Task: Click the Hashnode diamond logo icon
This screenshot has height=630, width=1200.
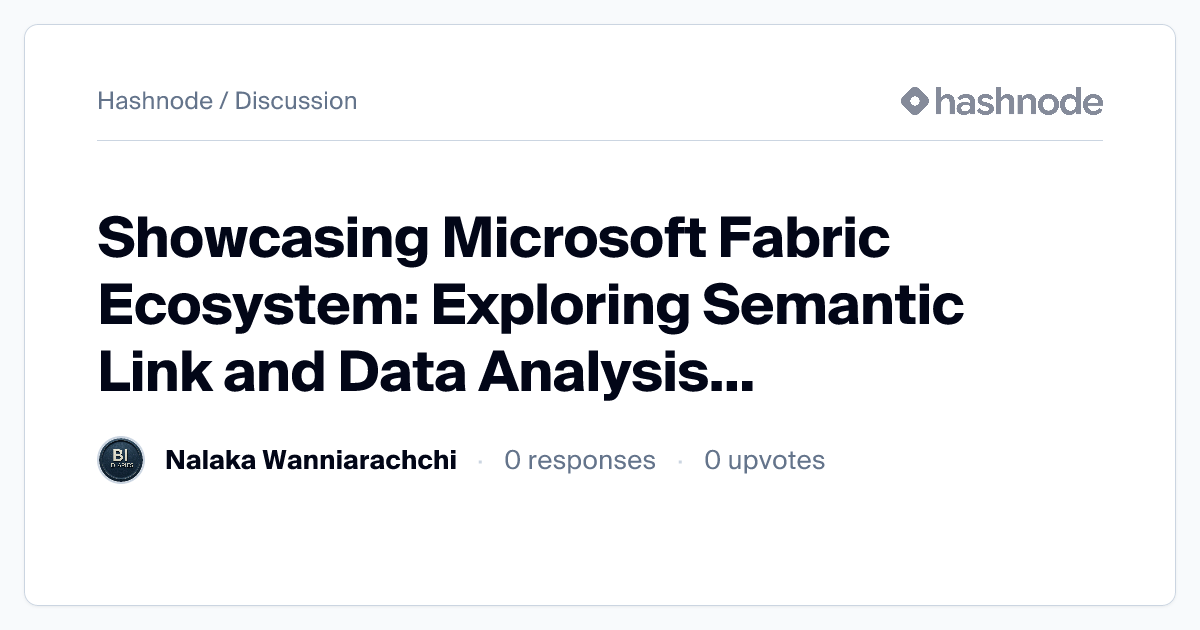Action: point(915,101)
